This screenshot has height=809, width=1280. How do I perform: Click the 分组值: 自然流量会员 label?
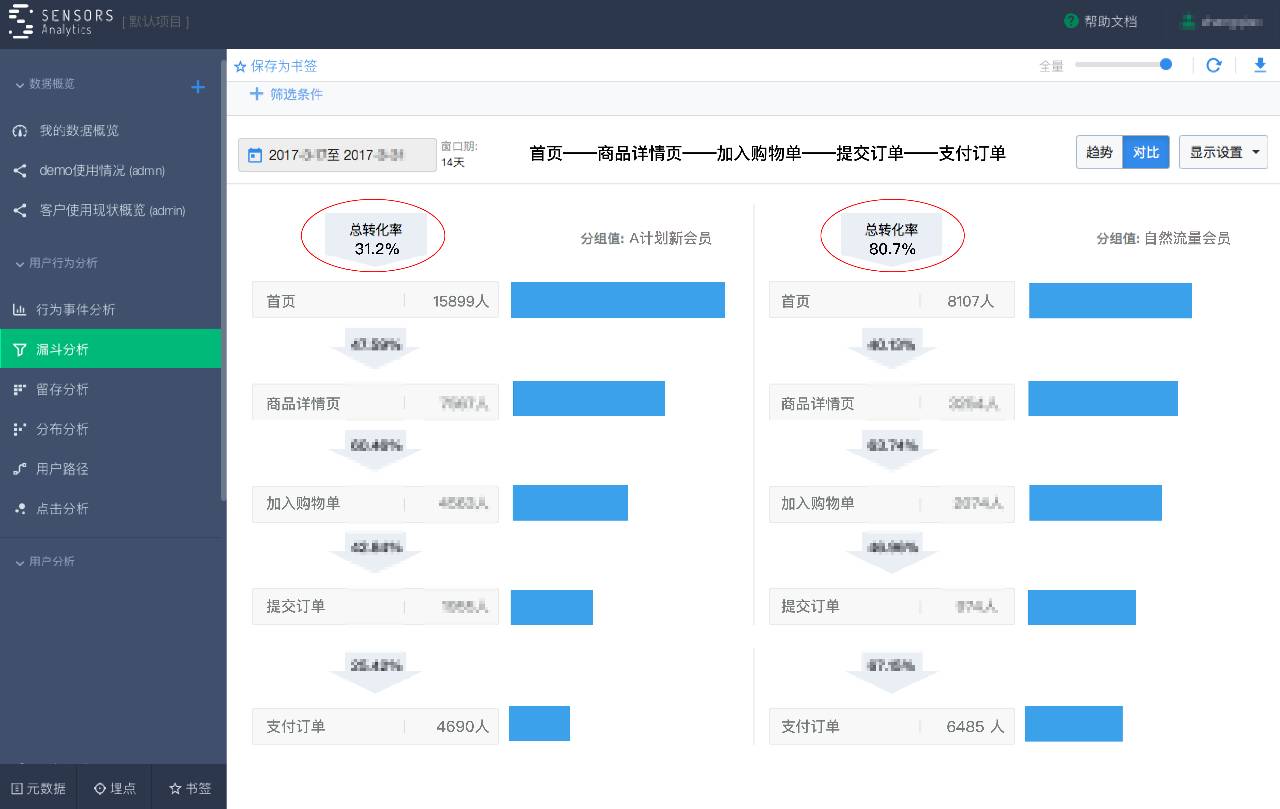(x=1163, y=238)
